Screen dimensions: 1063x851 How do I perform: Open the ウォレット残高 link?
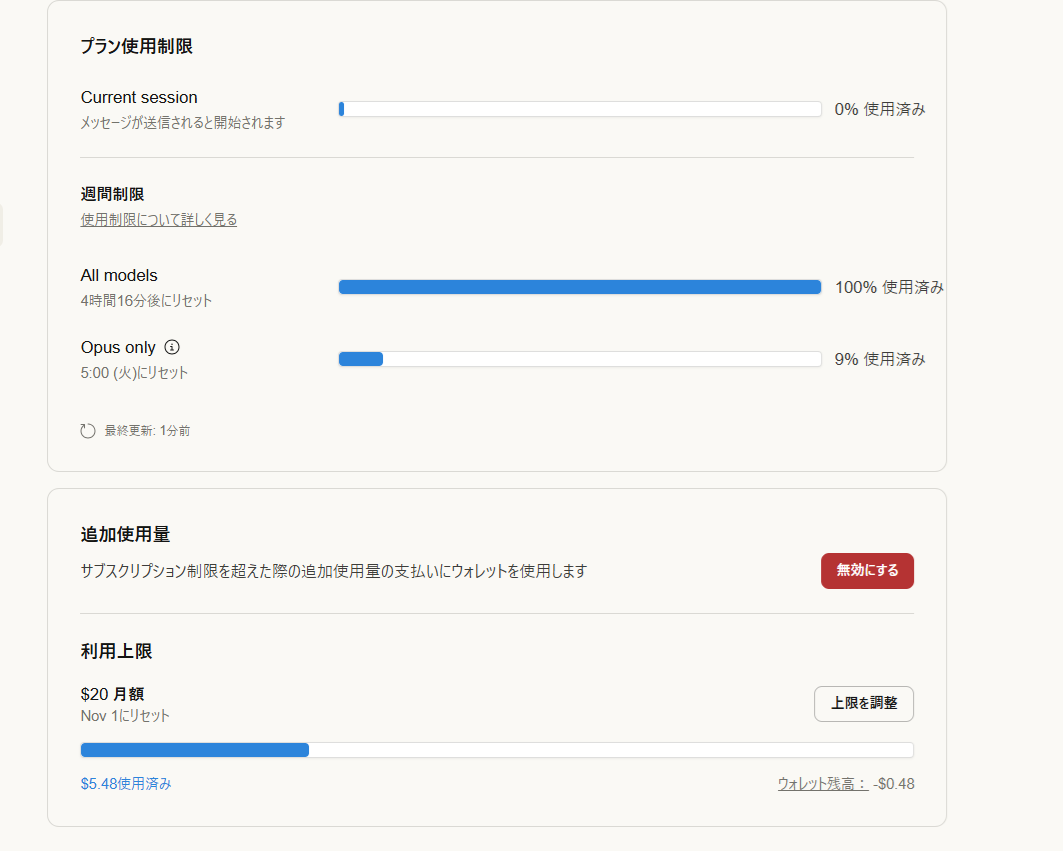(822, 784)
